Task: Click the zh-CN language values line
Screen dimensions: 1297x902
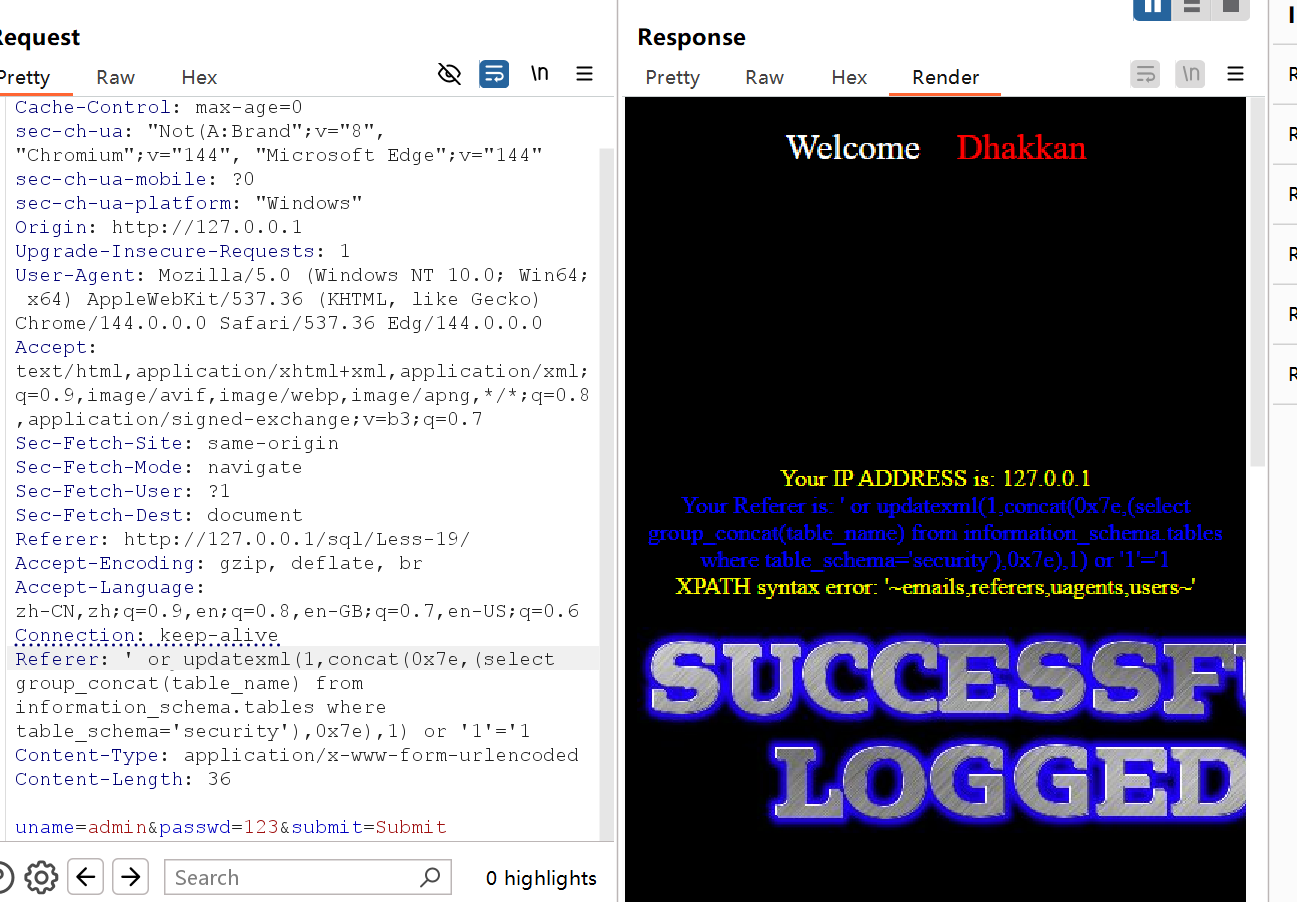Action: pos(296,611)
